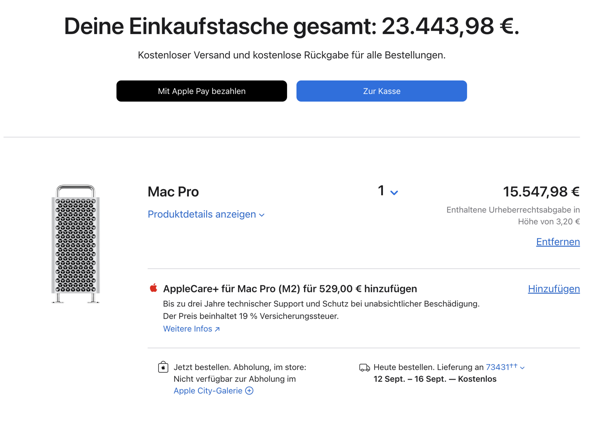This screenshot has width=590, height=434.
Task: Click the red AppleCare apple icon
Action: [x=153, y=288]
